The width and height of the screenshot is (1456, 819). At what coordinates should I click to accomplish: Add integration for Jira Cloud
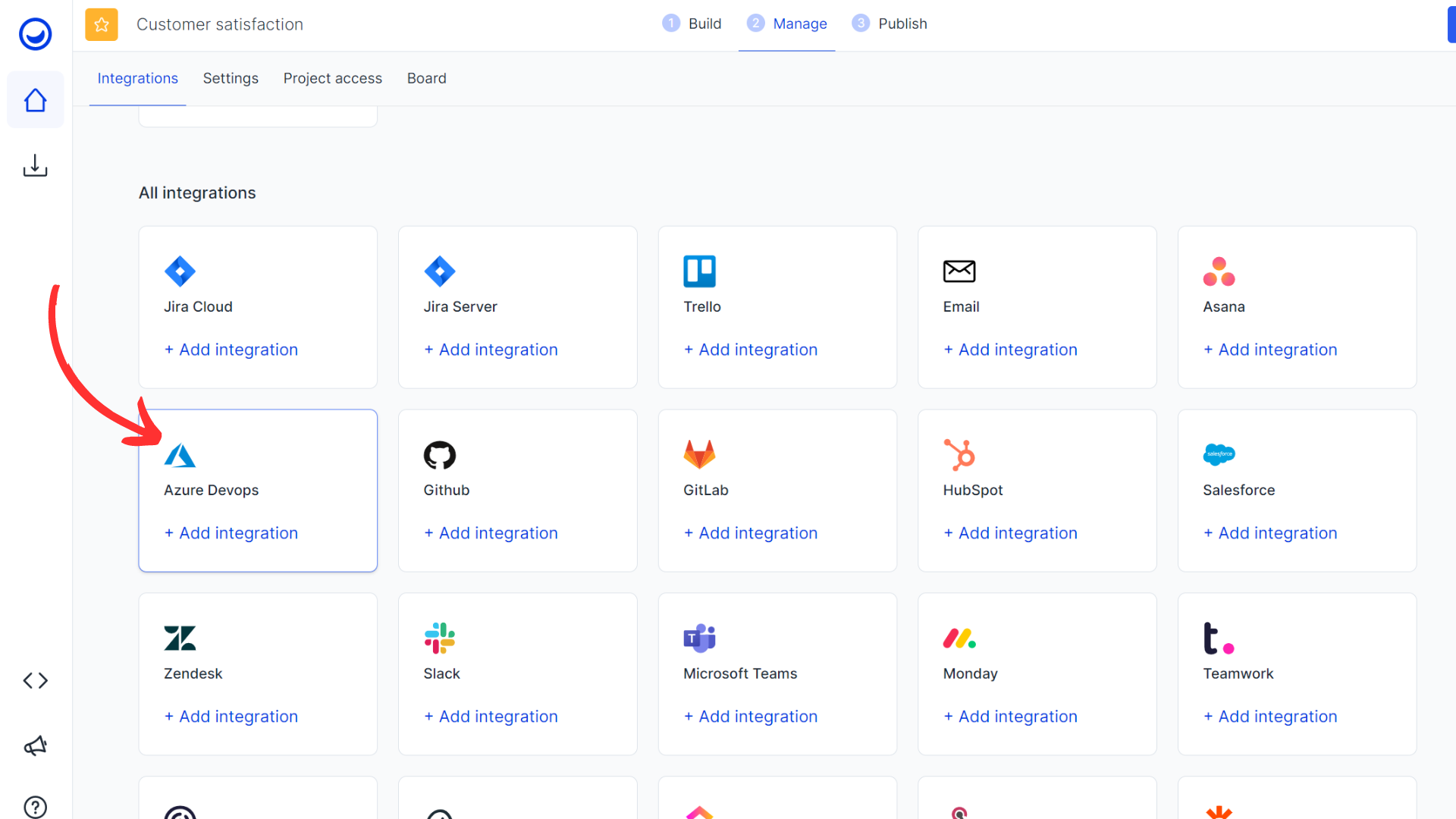231,350
